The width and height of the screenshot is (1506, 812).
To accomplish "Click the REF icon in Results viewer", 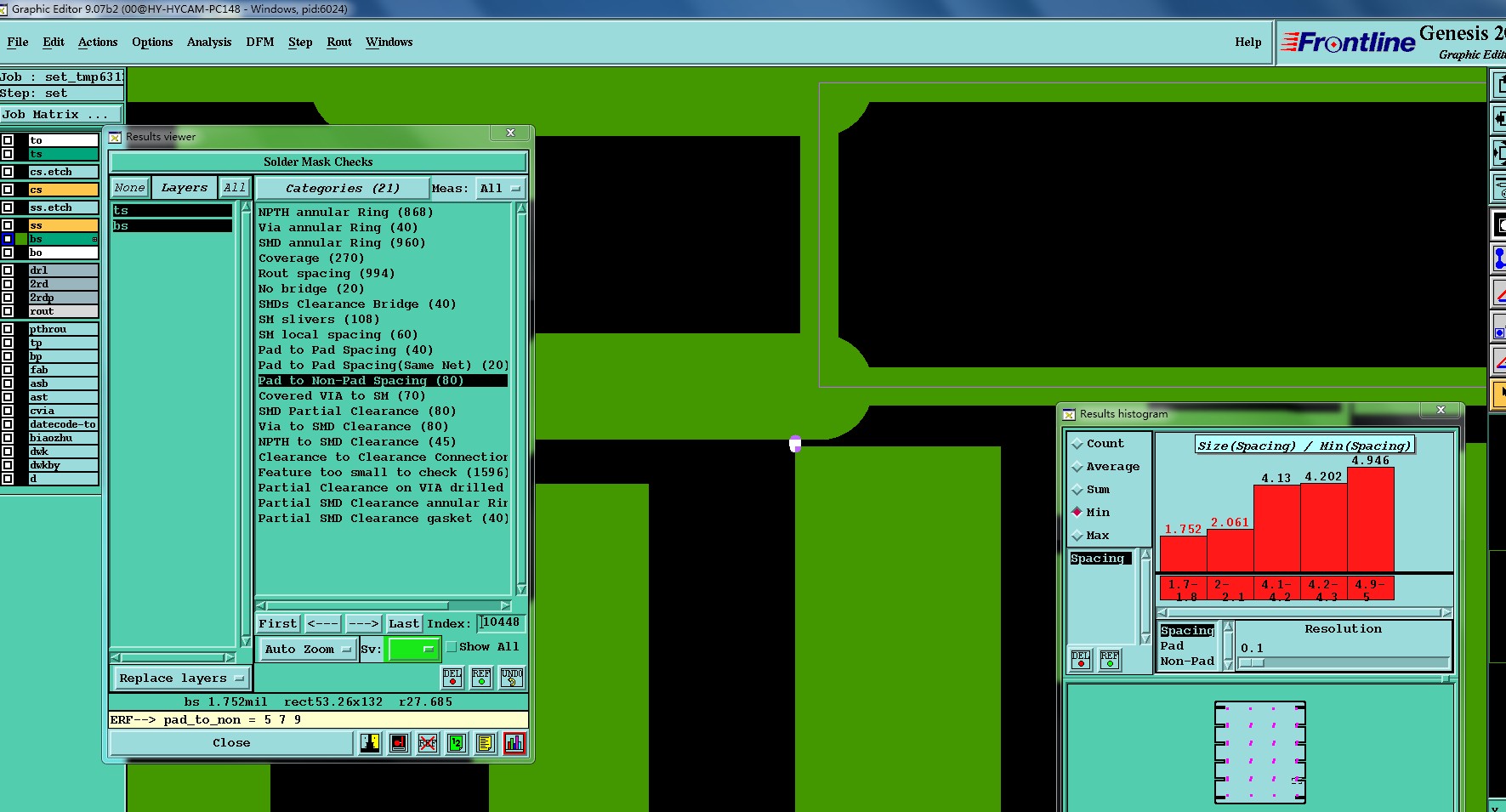I will 481,677.
